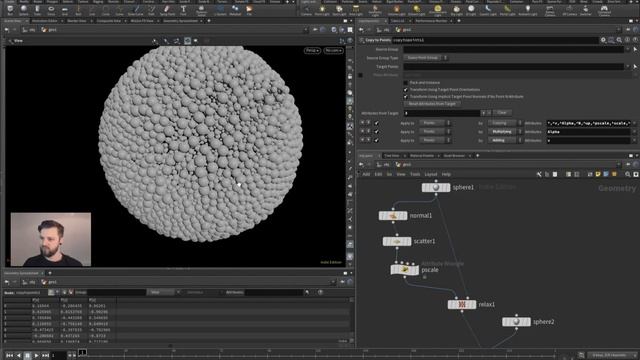Viewport: 640px width, 360px height.
Task: Click the play forward button
Action: (x=36, y=356)
